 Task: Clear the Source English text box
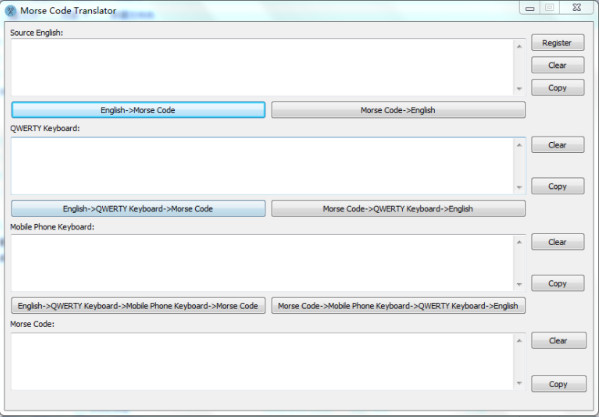(x=557, y=65)
